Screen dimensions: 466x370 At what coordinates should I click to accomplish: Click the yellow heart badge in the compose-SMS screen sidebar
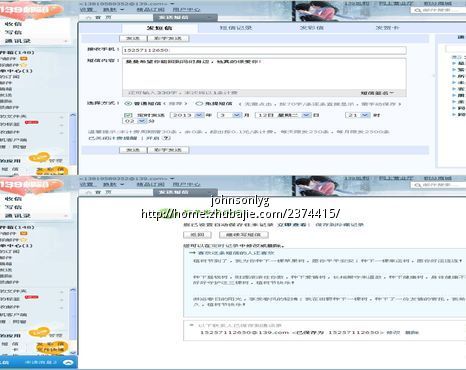[x=39, y=157]
